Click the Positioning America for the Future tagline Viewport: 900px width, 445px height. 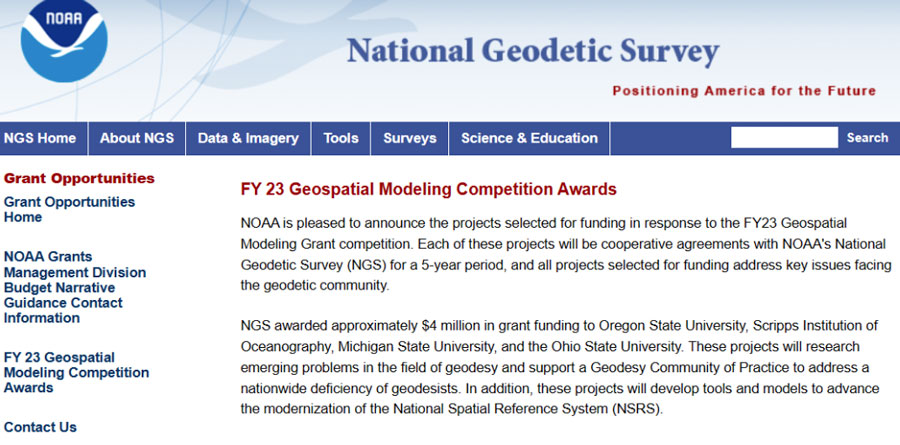pyautogui.click(x=744, y=91)
